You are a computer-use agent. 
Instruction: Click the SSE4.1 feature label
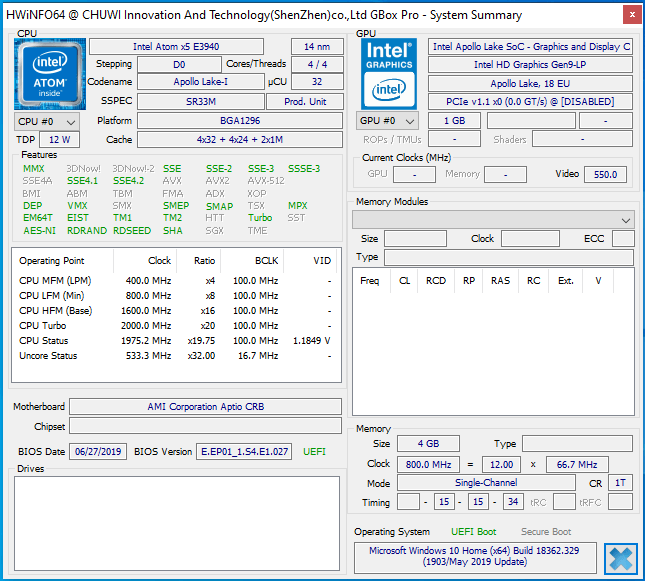point(83,181)
